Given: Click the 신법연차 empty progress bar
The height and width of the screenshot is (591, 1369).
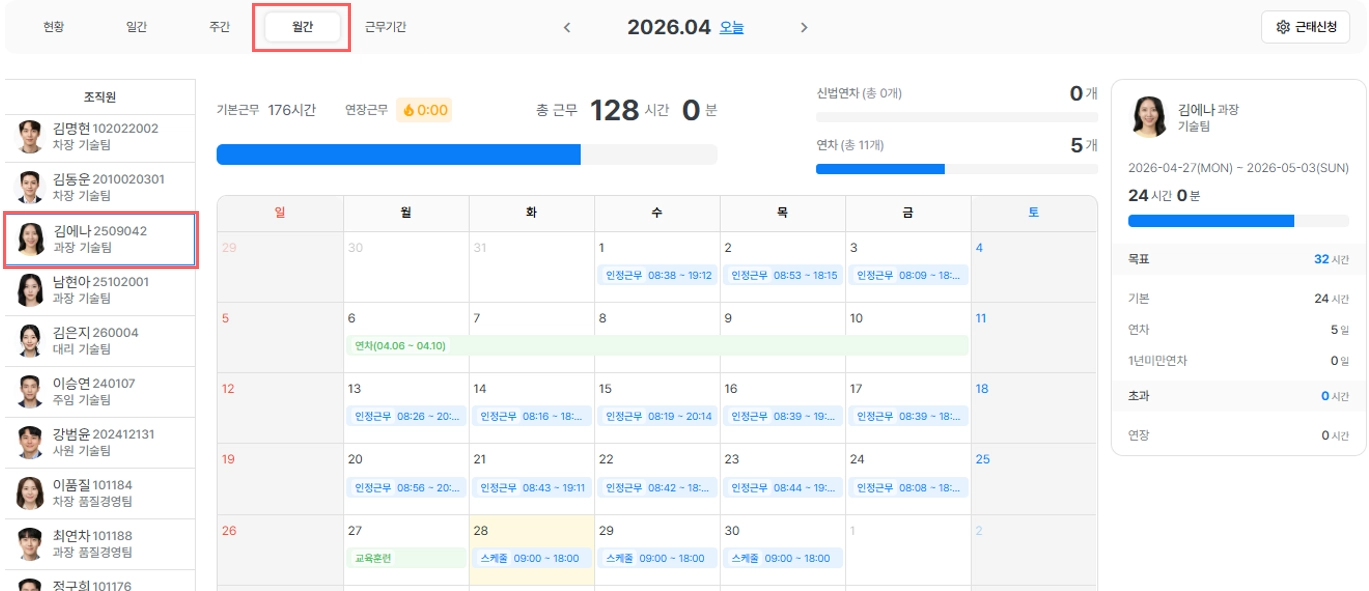Looking at the screenshot, I should (x=957, y=117).
